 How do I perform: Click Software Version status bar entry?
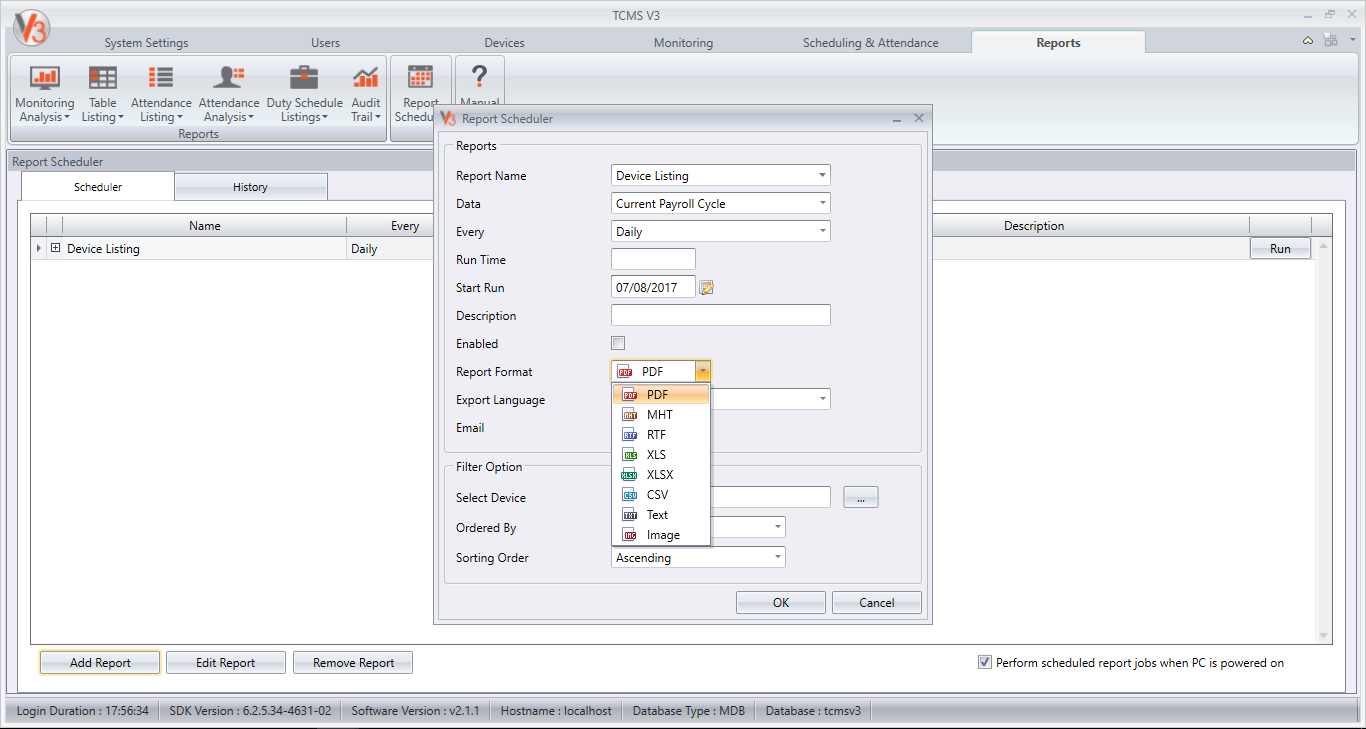(415, 711)
